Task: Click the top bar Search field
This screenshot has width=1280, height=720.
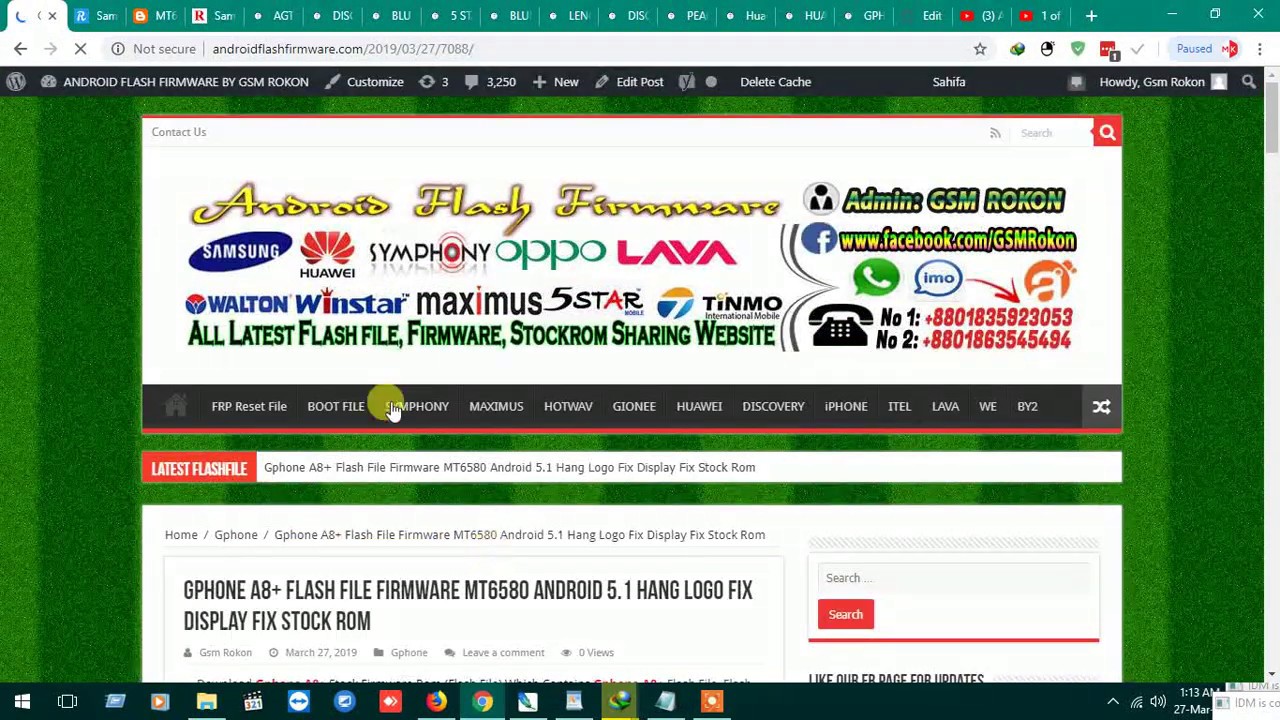Action: click(1050, 133)
